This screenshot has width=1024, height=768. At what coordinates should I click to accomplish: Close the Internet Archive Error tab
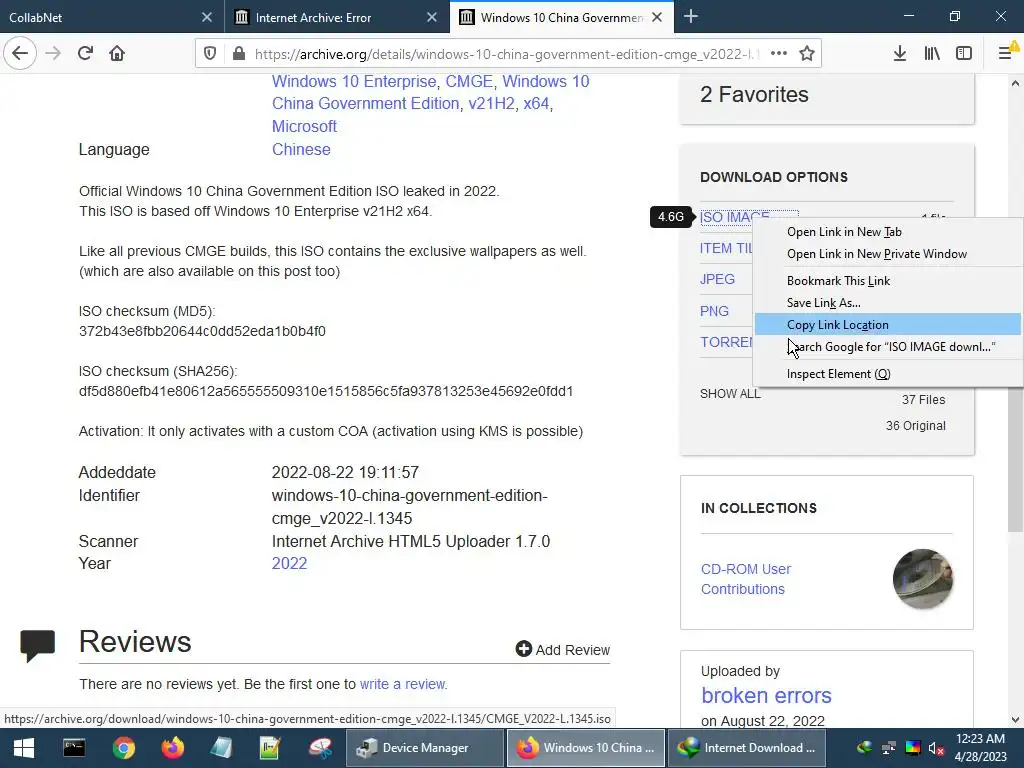point(432,17)
